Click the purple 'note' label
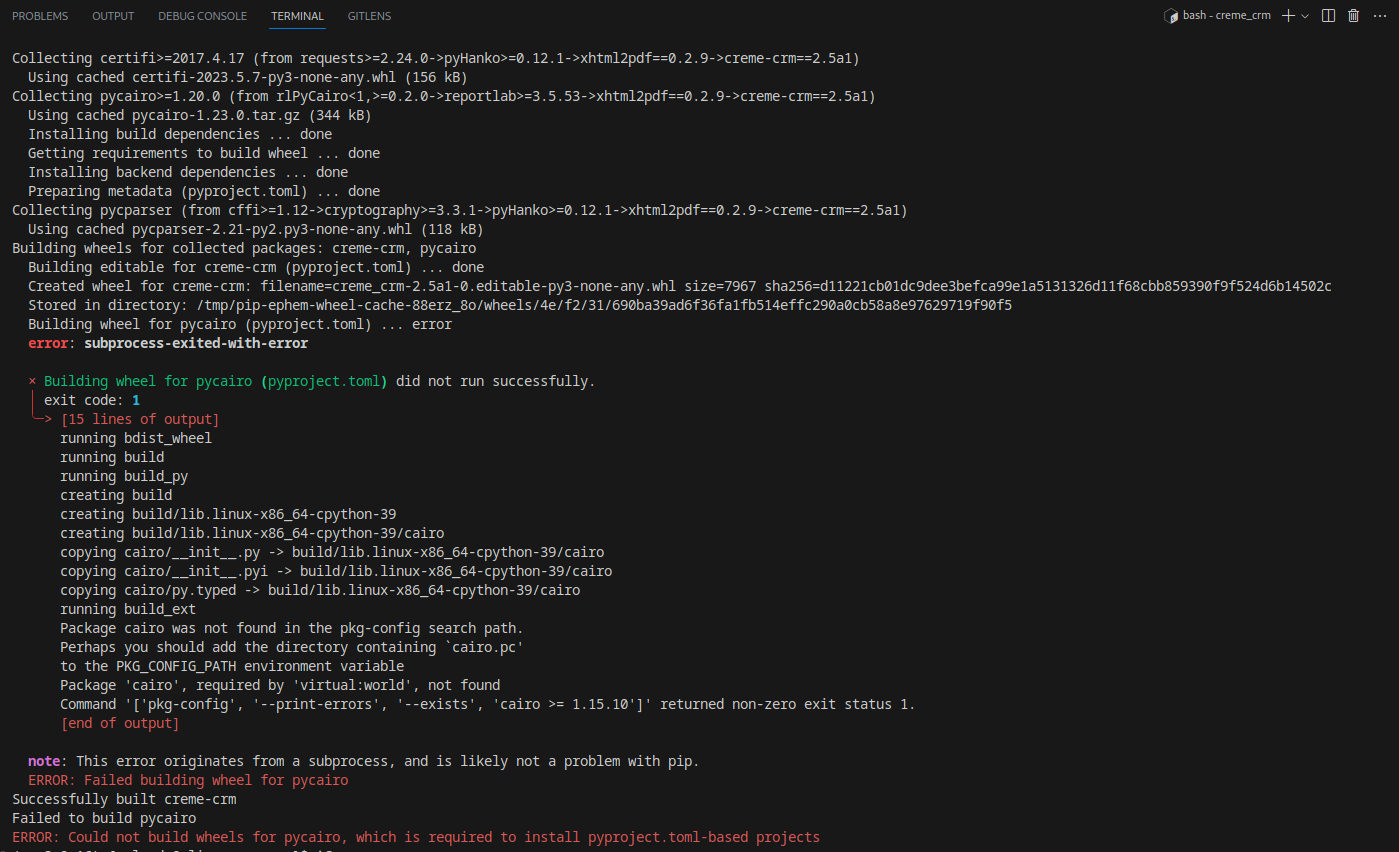Viewport: 1399px width, 852px height. click(x=44, y=761)
